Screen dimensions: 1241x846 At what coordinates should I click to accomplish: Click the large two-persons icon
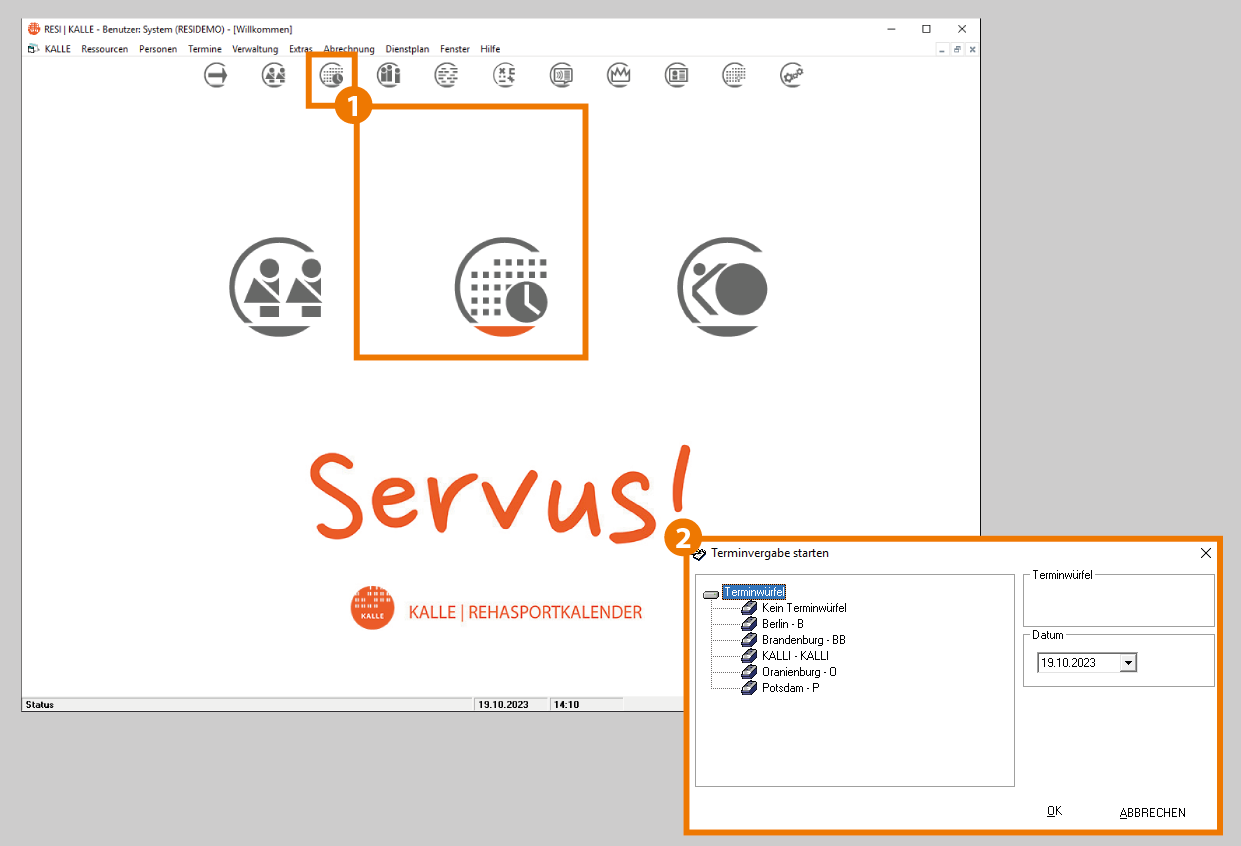pyautogui.click(x=276, y=286)
